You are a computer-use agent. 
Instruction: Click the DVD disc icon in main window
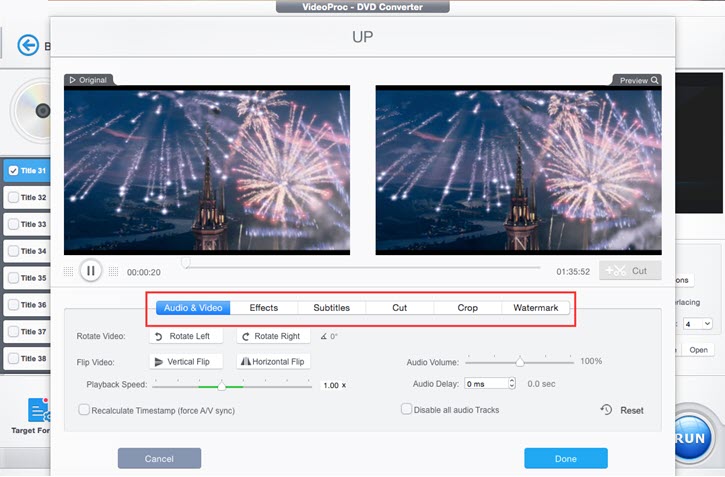click(x=32, y=110)
